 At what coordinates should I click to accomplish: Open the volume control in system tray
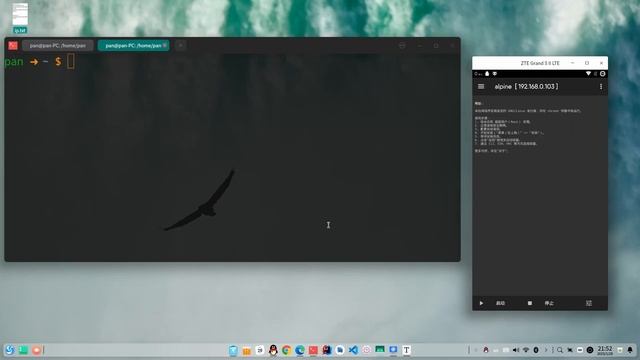point(516,350)
